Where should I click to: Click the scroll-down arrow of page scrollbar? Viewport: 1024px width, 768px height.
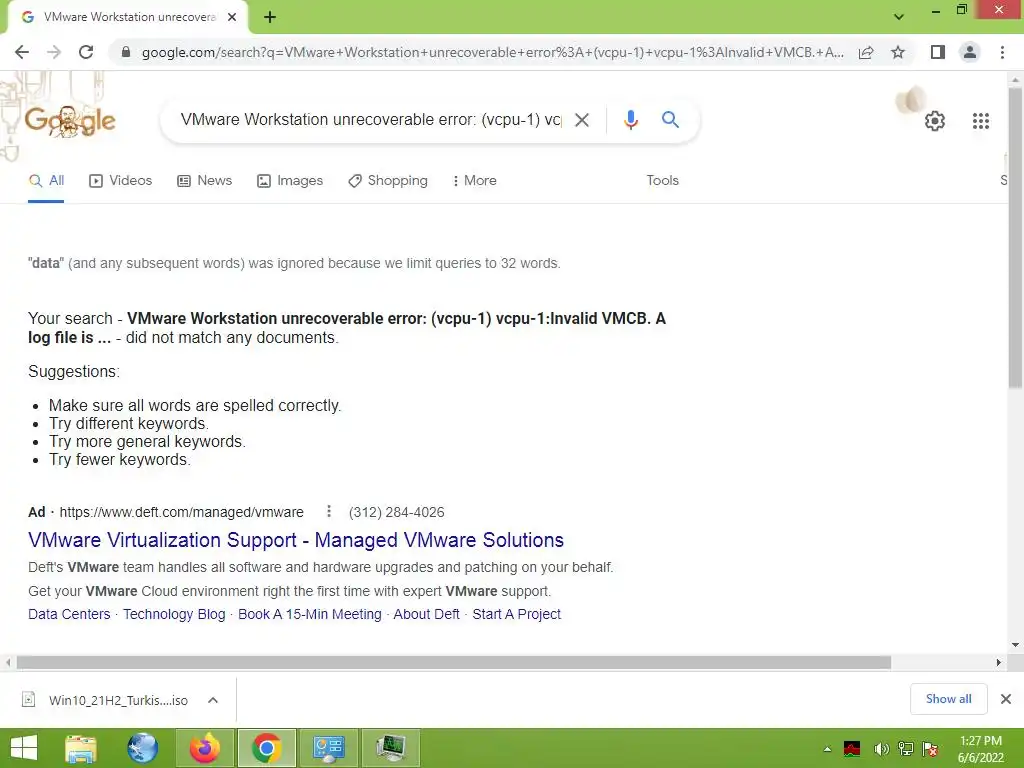click(x=1015, y=645)
